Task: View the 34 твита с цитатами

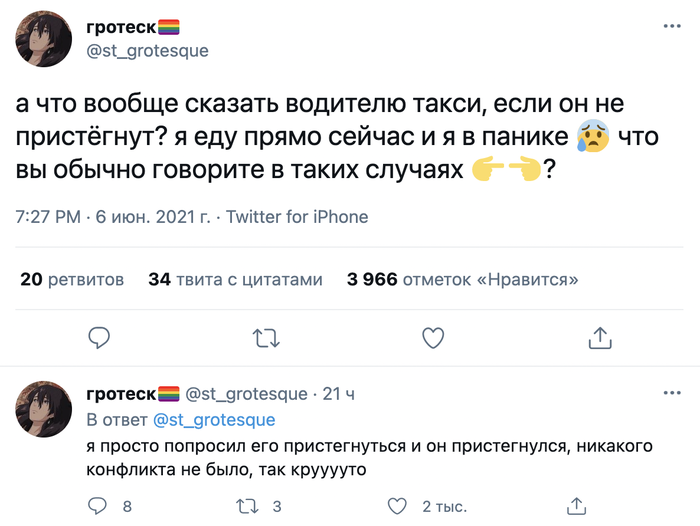Action: 235,280
